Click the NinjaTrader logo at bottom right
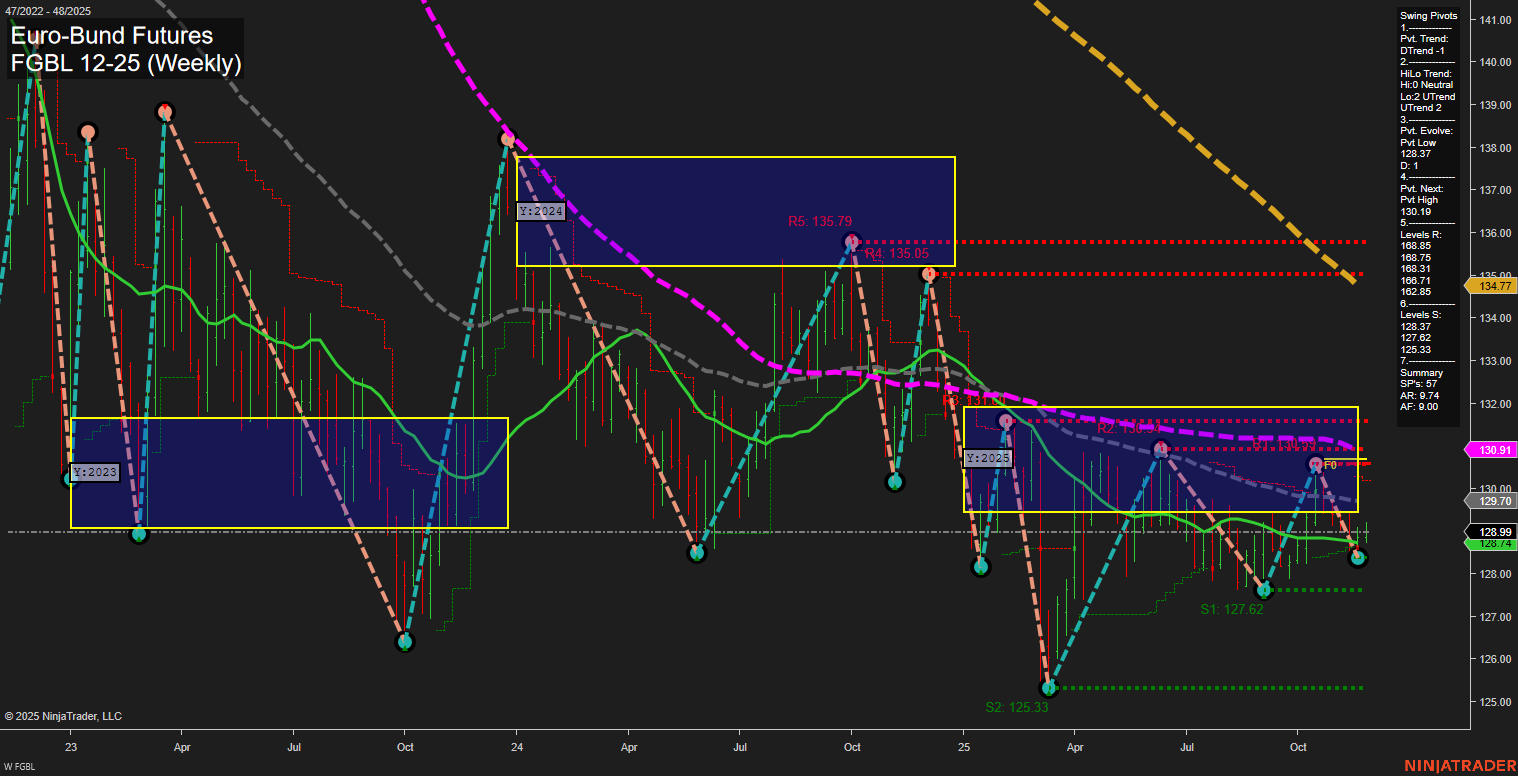The height and width of the screenshot is (776, 1518). pyautogui.click(x=1460, y=766)
